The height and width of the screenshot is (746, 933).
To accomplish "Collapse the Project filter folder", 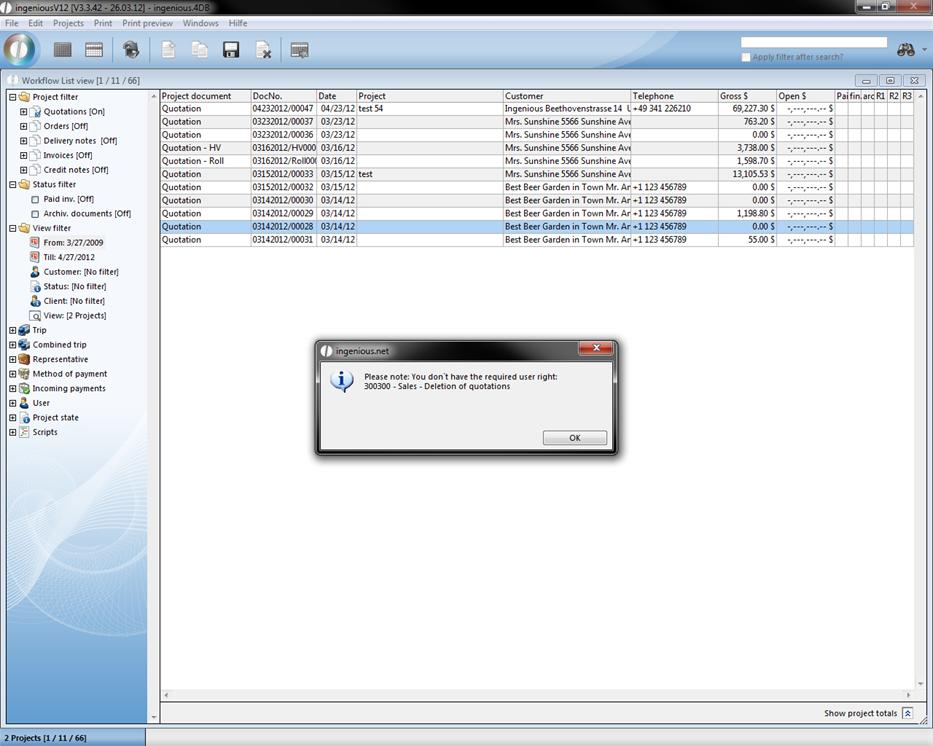I will 12,97.
